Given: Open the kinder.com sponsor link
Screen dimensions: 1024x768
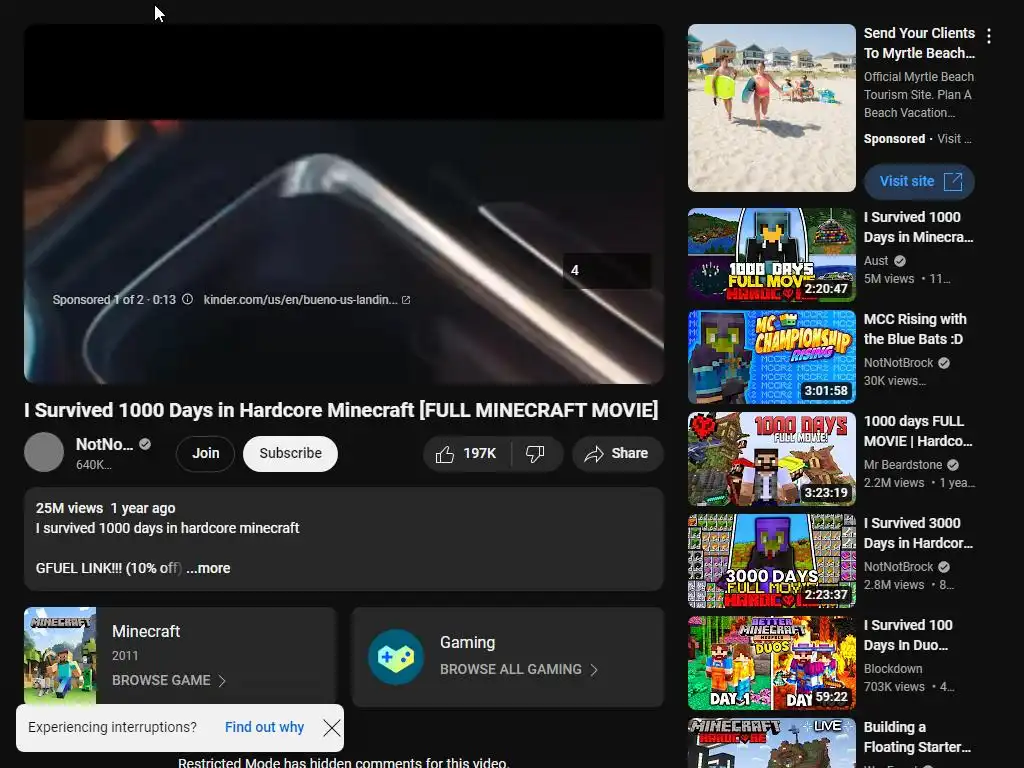Looking at the screenshot, I should click(x=300, y=300).
